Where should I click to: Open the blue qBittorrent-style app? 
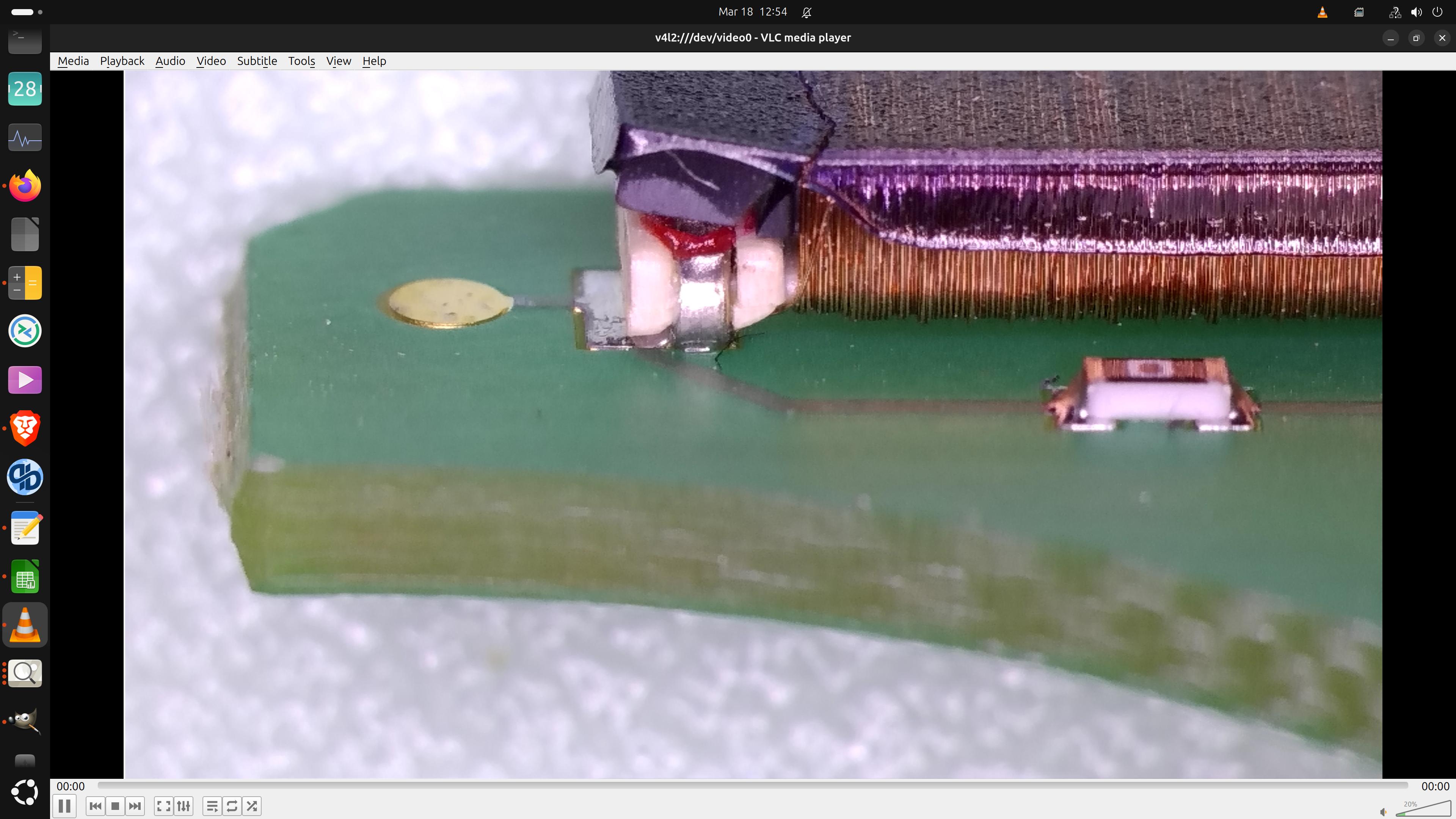pyautogui.click(x=25, y=477)
